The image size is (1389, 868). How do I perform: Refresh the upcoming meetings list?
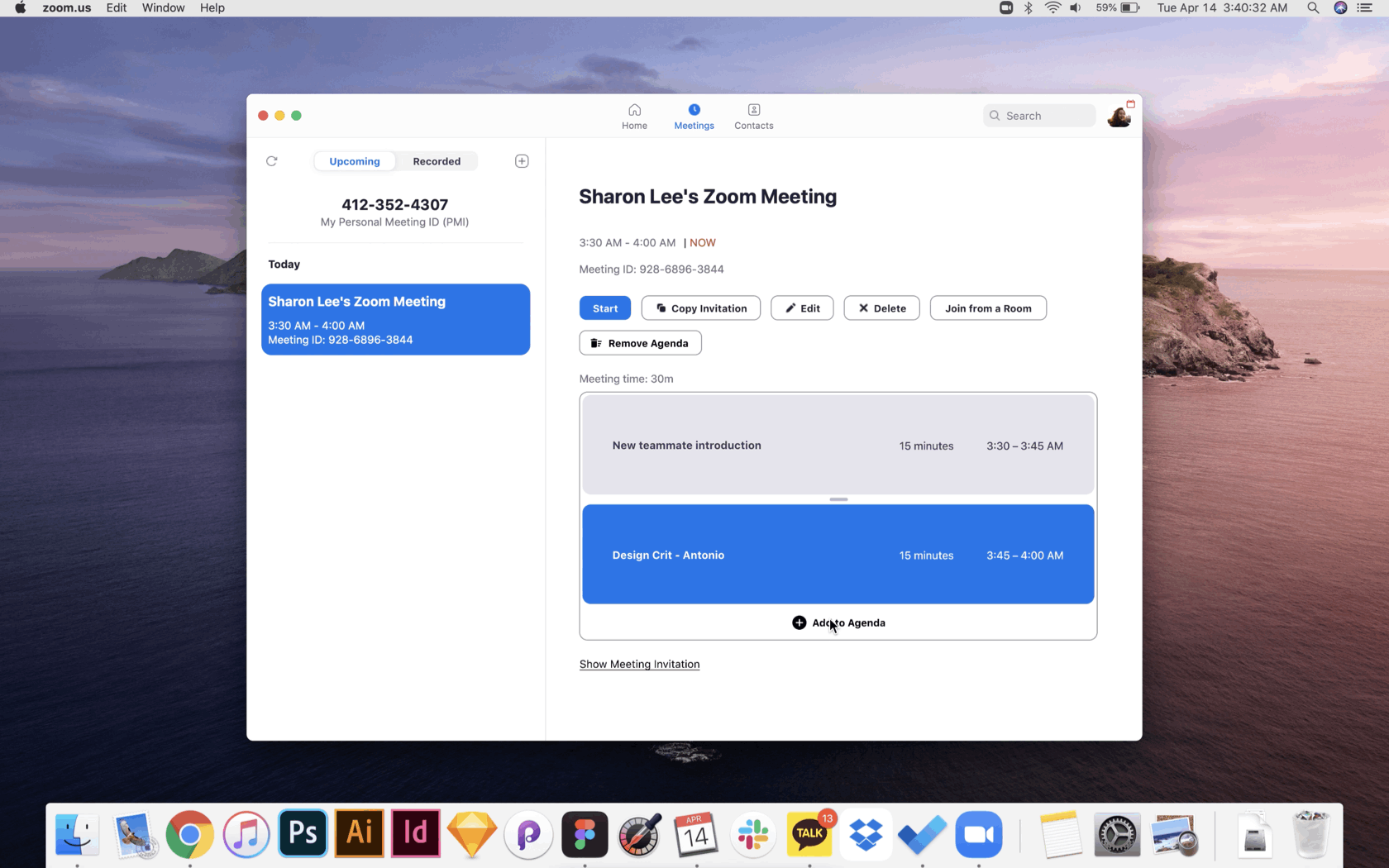[x=271, y=161]
